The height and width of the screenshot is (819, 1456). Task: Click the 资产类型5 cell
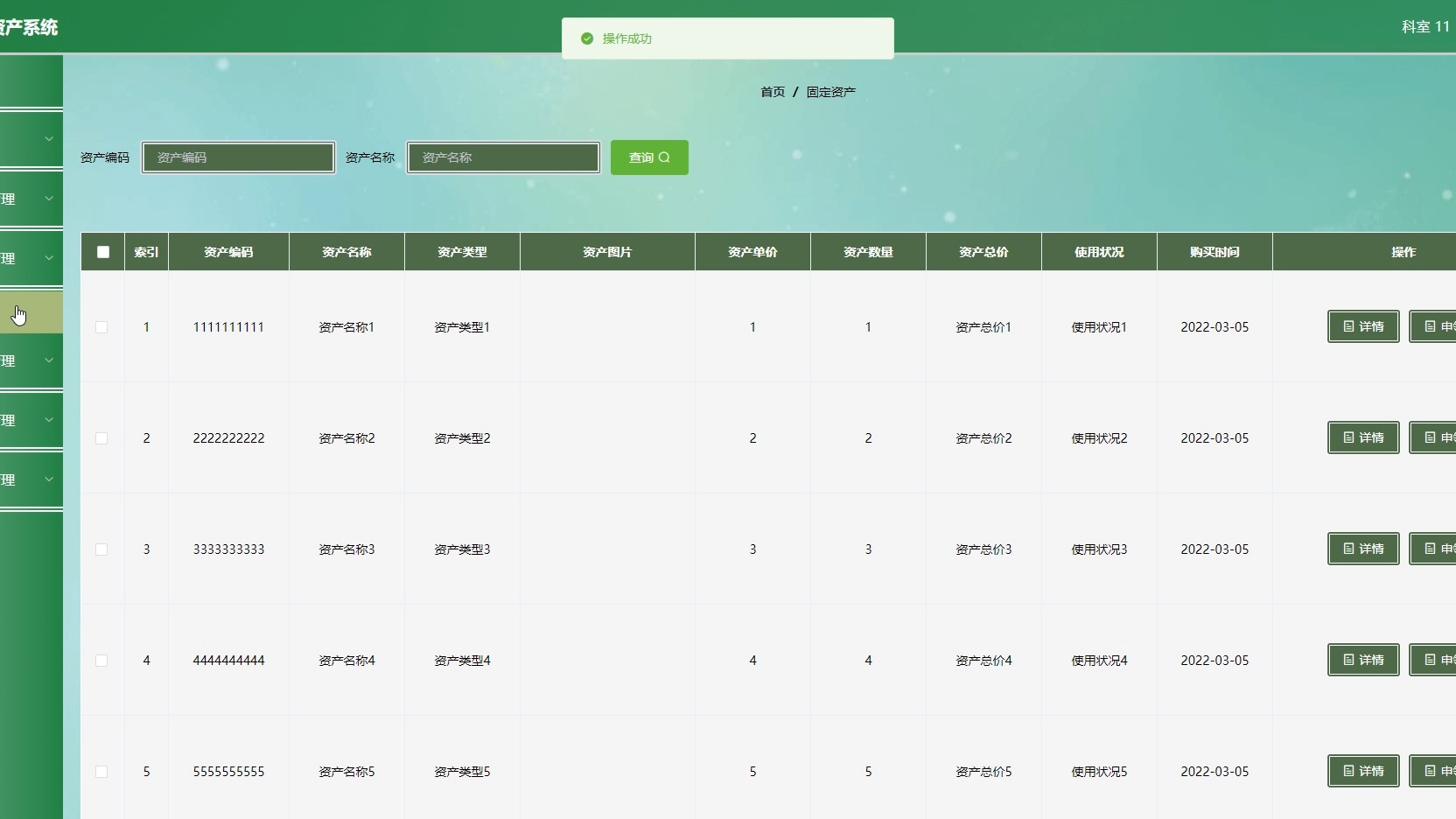462,772
